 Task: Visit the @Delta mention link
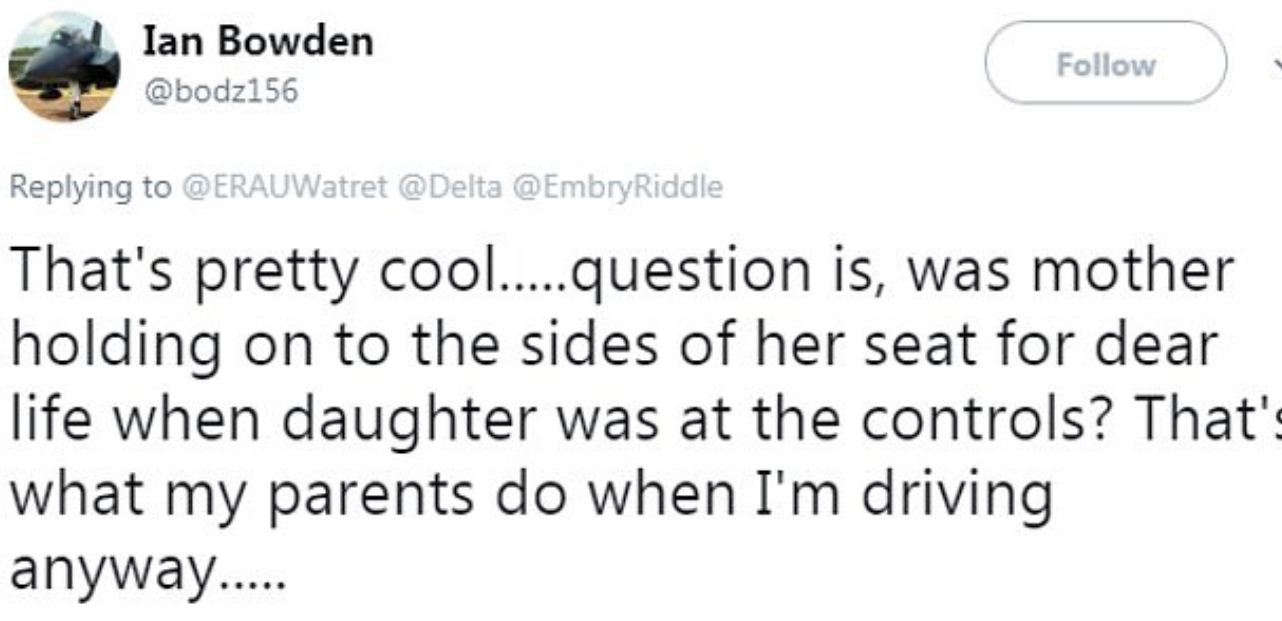click(450, 188)
